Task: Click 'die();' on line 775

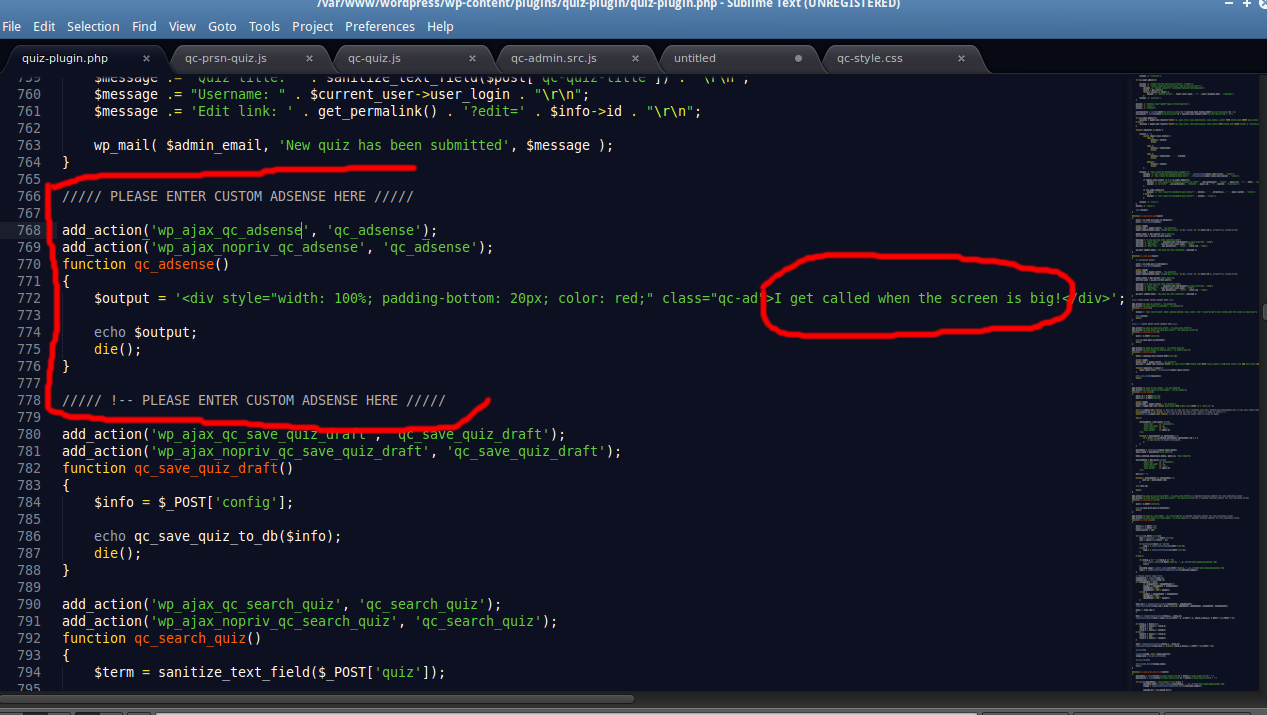Action: (118, 349)
